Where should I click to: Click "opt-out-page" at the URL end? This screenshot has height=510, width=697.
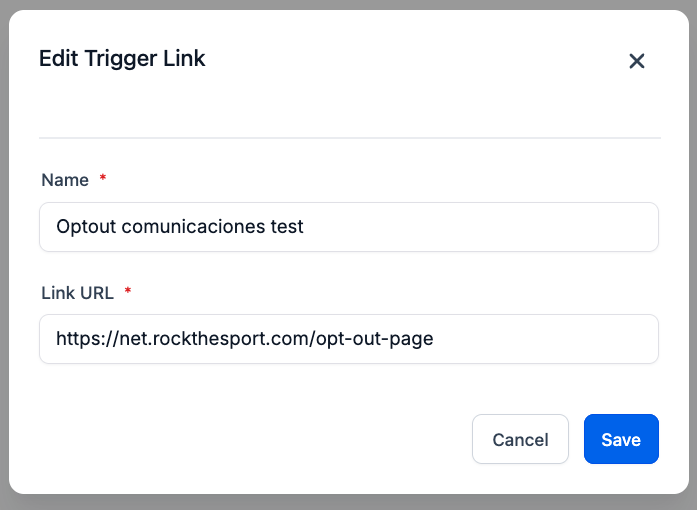pos(375,339)
